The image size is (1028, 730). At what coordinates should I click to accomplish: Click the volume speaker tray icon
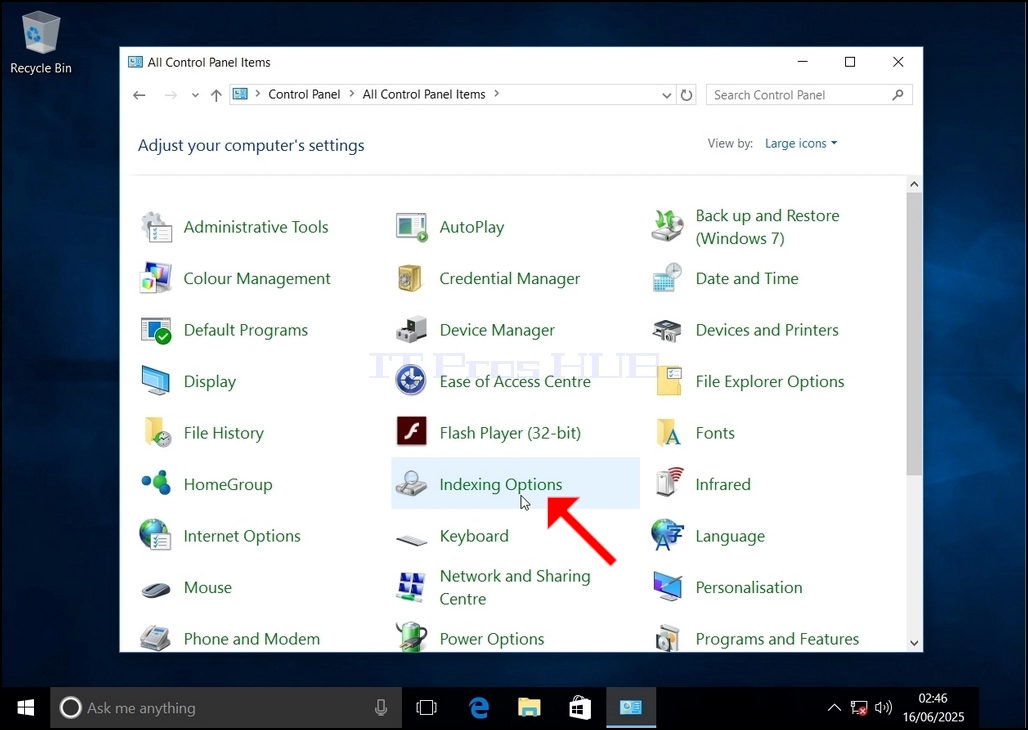coord(883,708)
